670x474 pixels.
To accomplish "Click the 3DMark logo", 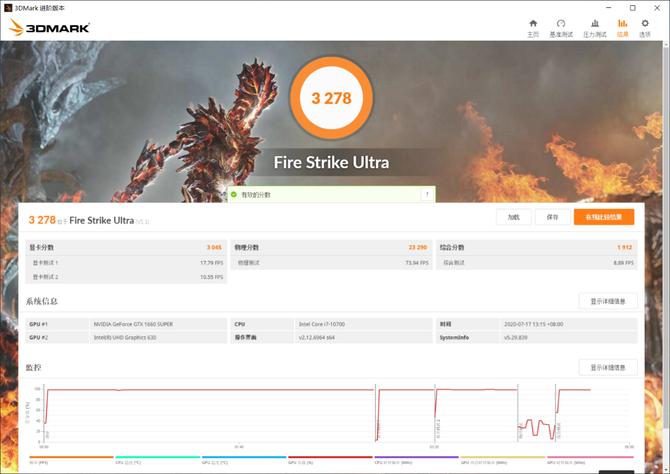I will (49, 28).
